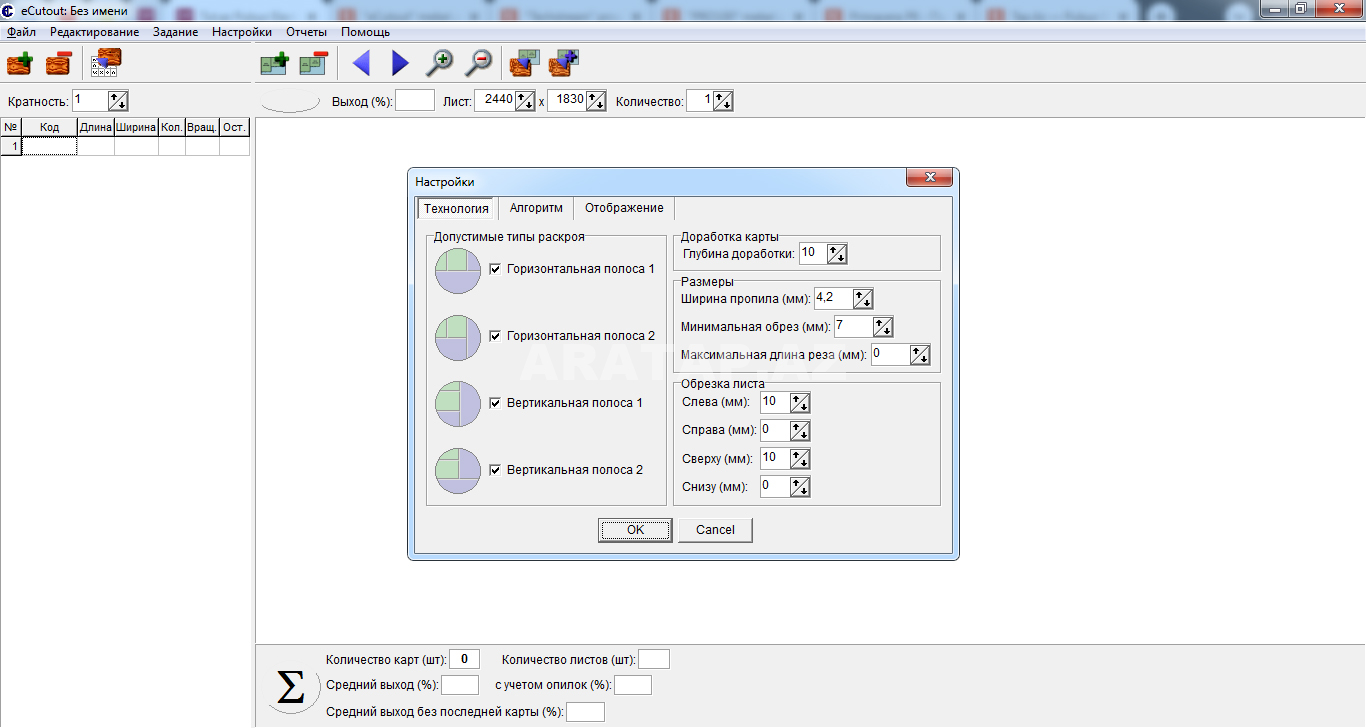
Task: Click the sheet width 1830 spinner
Action: tap(596, 101)
